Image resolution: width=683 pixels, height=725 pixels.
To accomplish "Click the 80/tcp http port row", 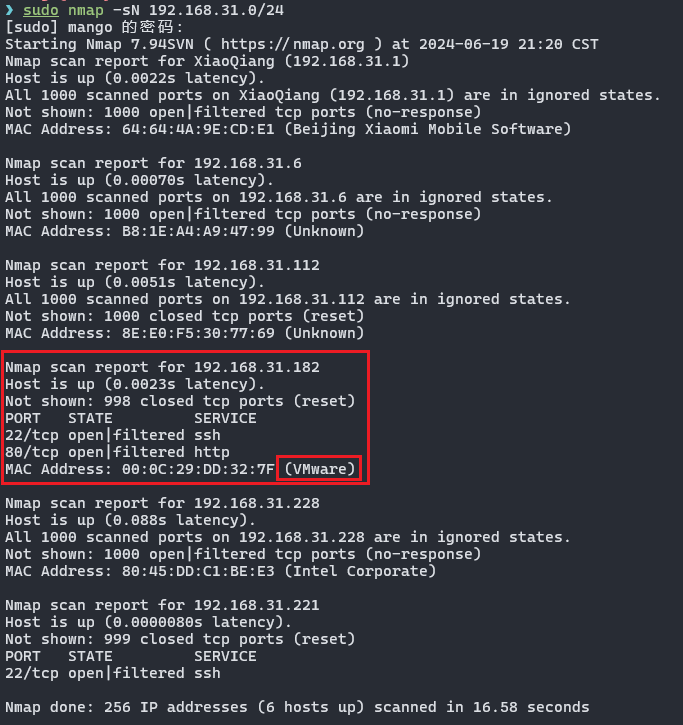I will (x=117, y=452).
